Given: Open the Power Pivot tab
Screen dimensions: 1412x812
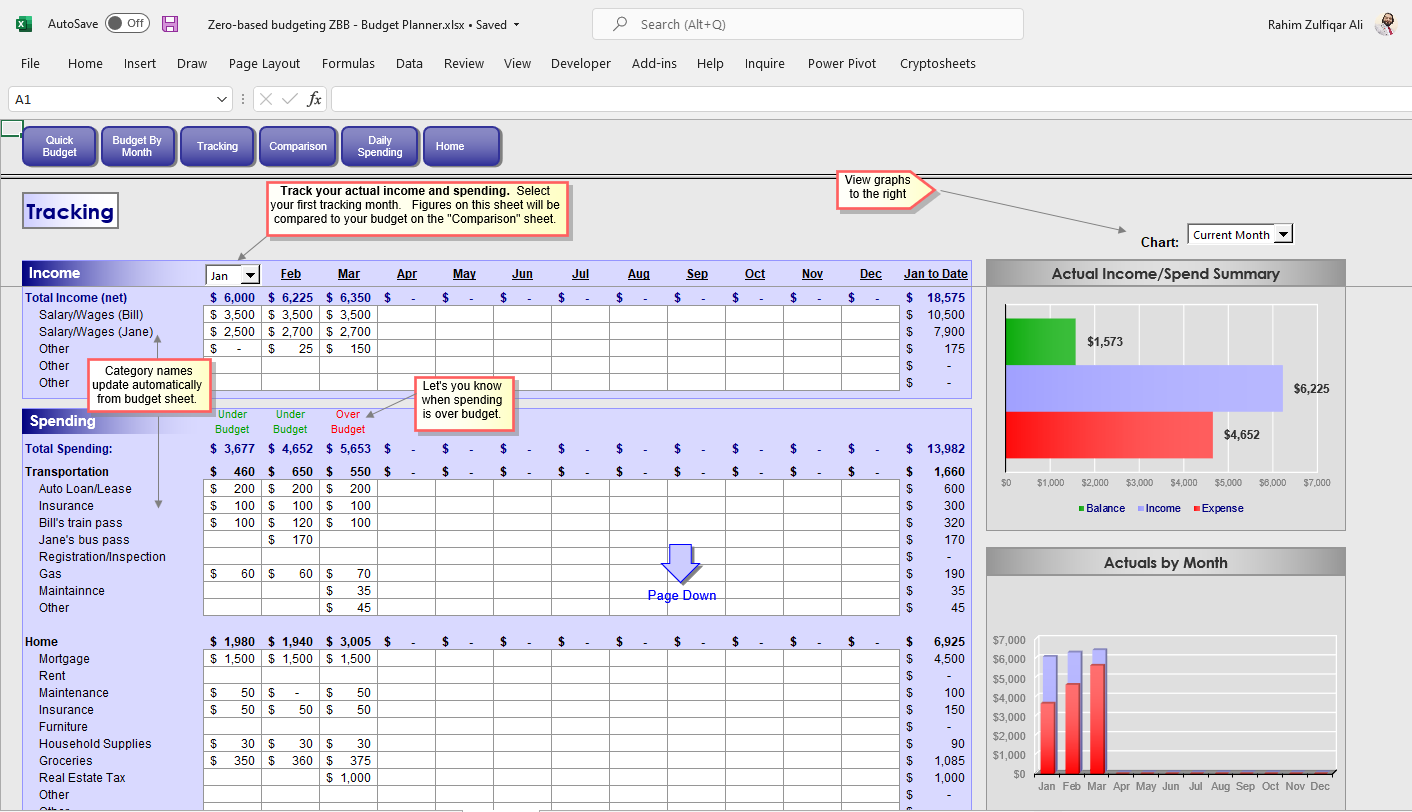Looking at the screenshot, I should tap(842, 63).
